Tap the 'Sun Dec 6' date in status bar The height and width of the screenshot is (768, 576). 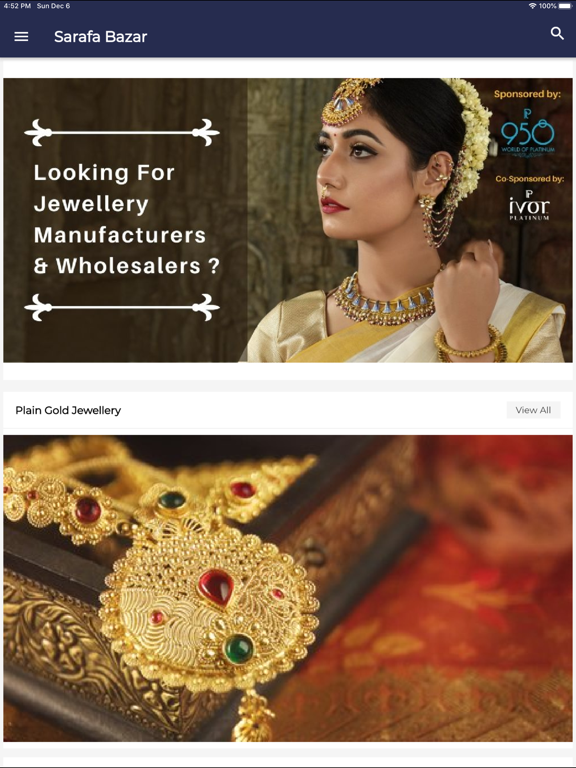(x=53, y=6)
